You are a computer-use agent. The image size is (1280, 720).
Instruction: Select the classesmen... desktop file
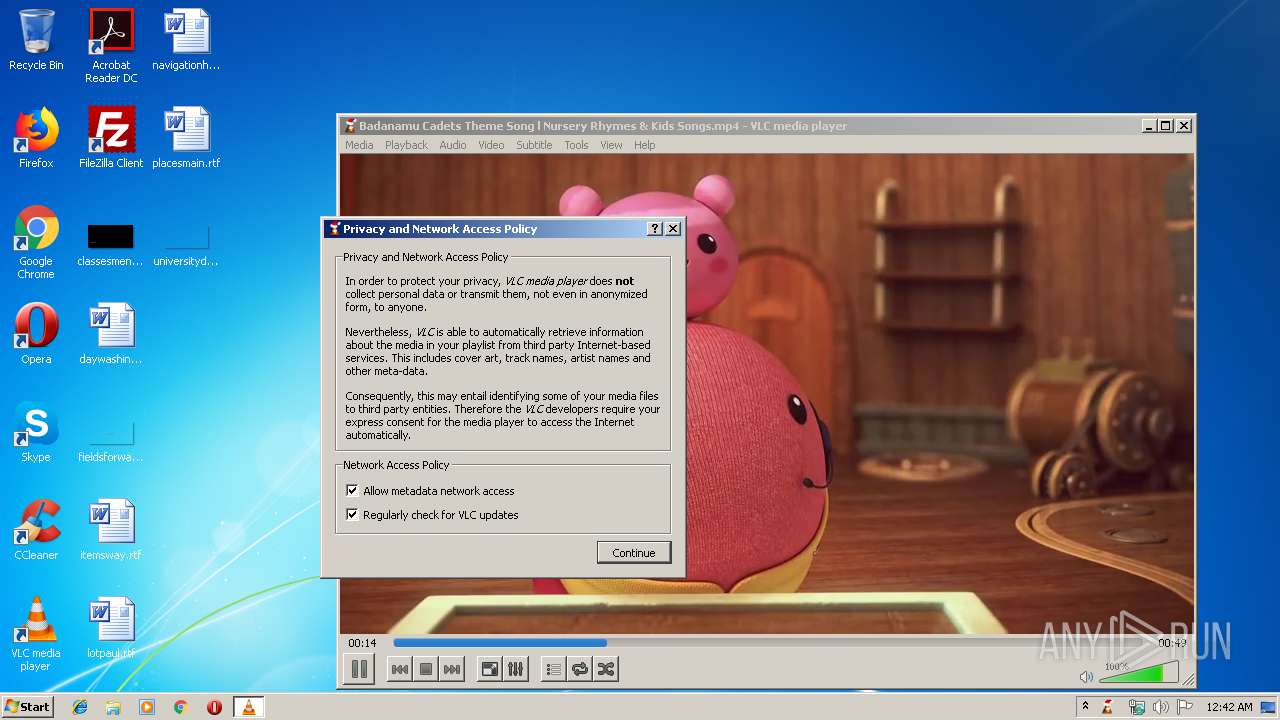coord(111,243)
